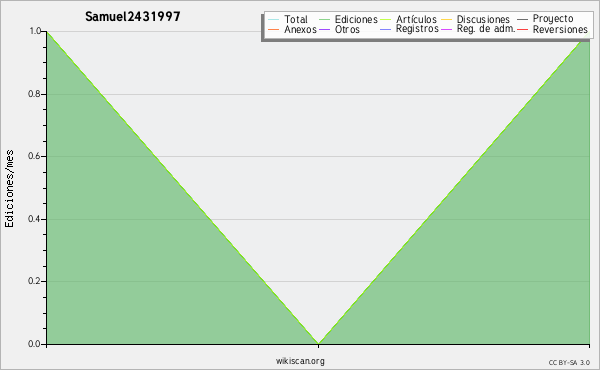Image resolution: width=600 pixels, height=370 pixels.
Task: Click the wikiscan.org label below chart
Action: point(300,361)
